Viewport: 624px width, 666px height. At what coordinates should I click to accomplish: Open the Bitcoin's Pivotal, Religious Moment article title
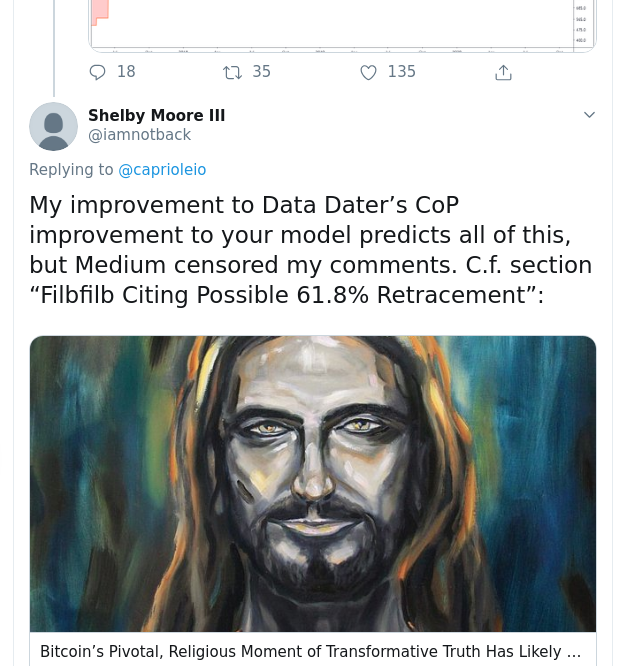point(311,651)
